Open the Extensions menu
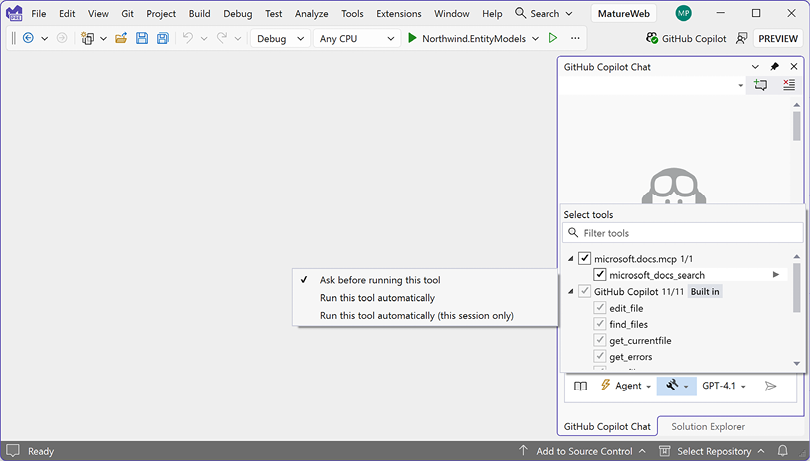The image size is (810, 461). (398, 13)
